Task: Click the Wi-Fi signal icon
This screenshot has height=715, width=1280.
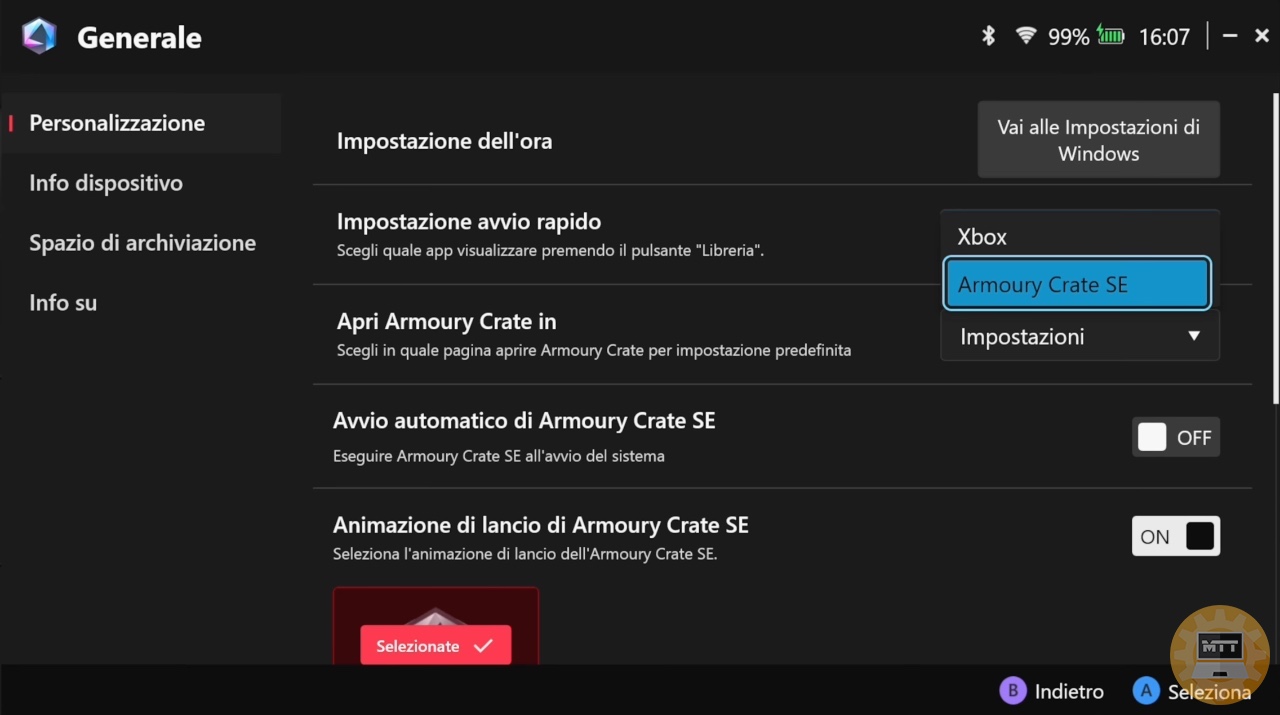Action: click(1025, 37)
